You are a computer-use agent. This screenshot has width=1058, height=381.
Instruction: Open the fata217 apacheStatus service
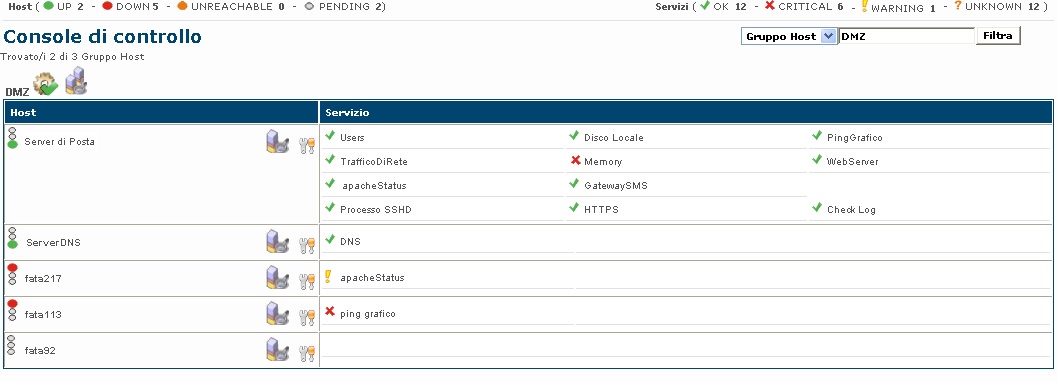372,278
